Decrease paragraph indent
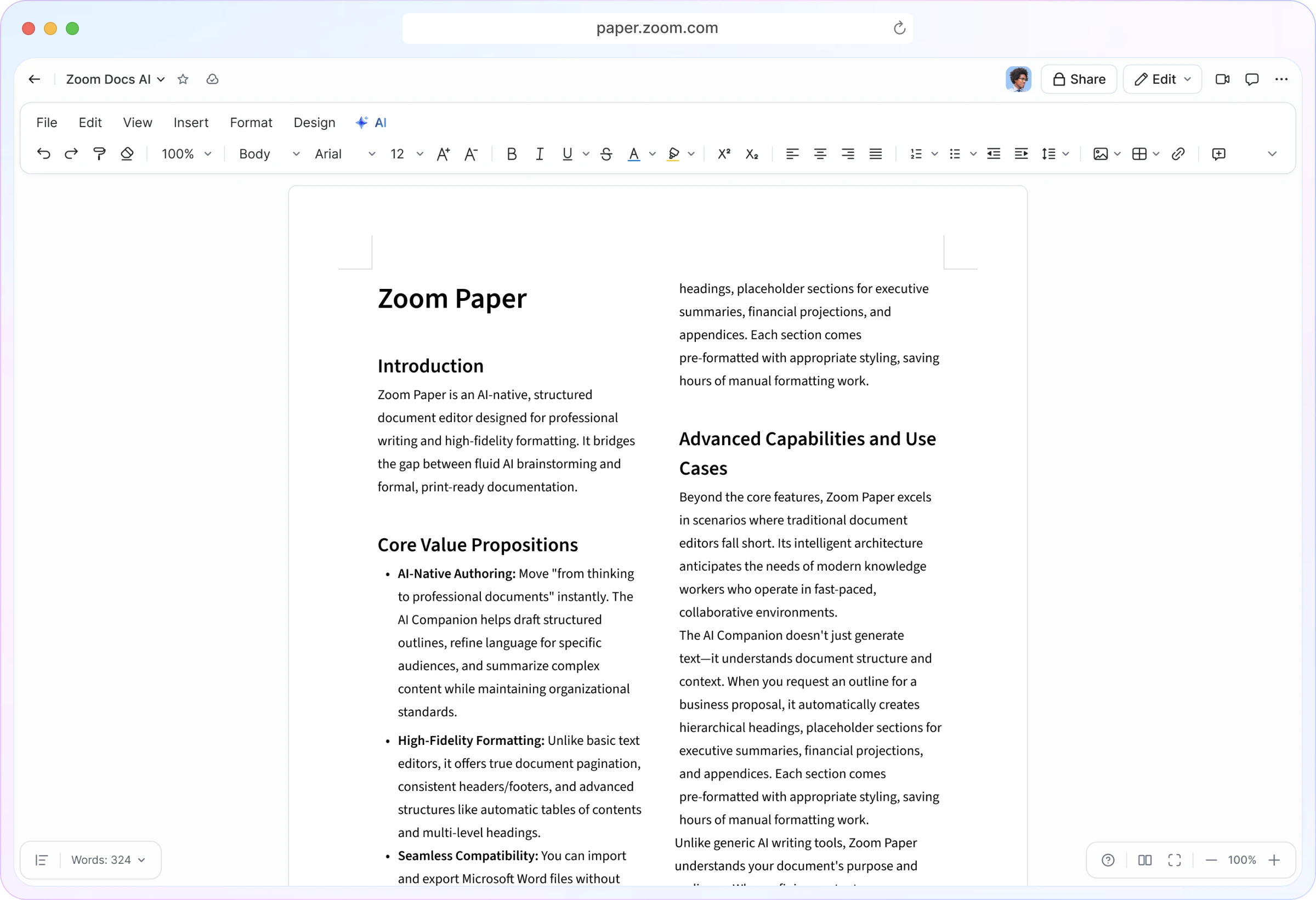Viewport: 1316px width, 900px height. 994,154
